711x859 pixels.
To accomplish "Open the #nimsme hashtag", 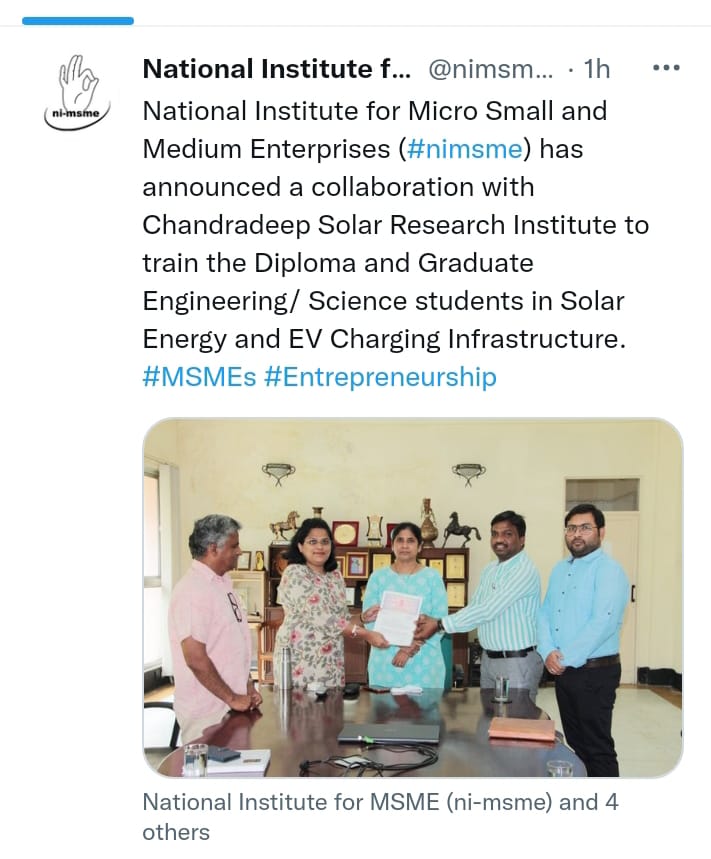I will 465,149.
